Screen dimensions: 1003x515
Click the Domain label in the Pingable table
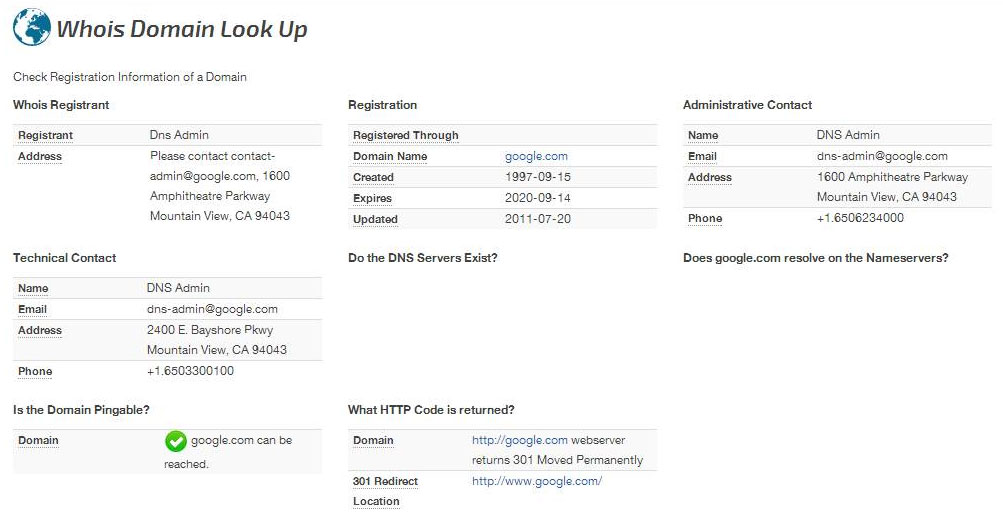coord(38,440)
